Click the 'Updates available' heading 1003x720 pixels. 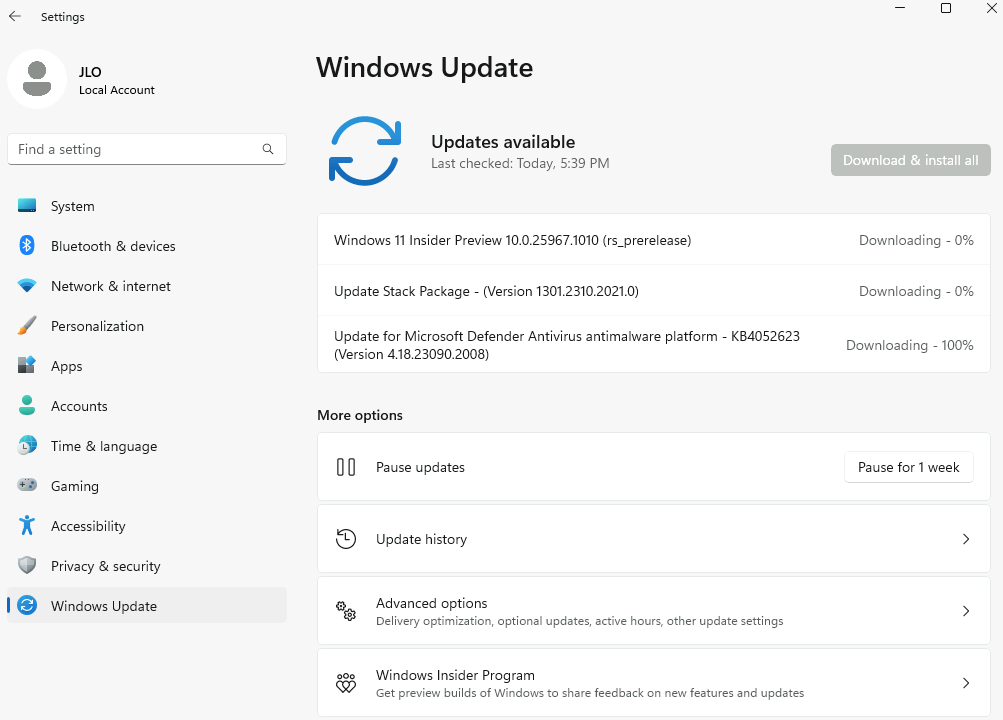tap(503, 142)
